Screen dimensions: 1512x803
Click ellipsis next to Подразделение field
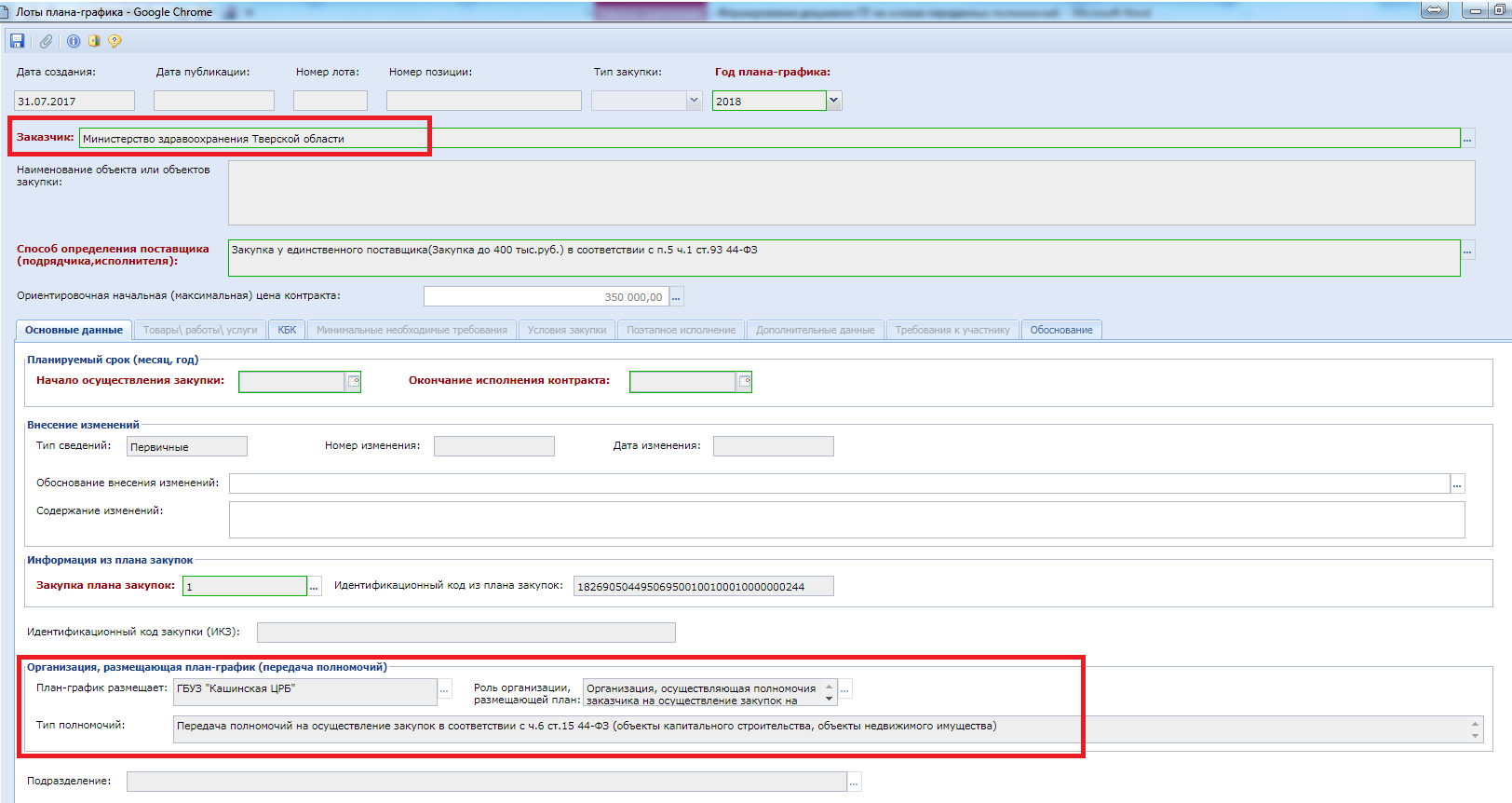pos(855,783)
